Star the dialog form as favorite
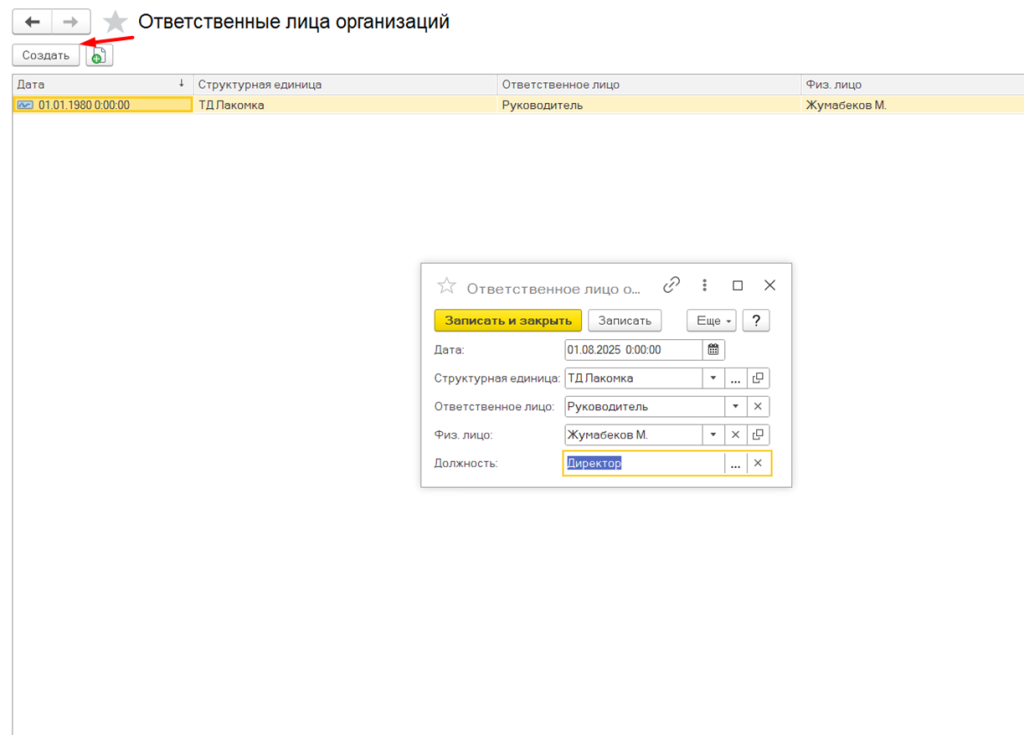 point(447,286)
